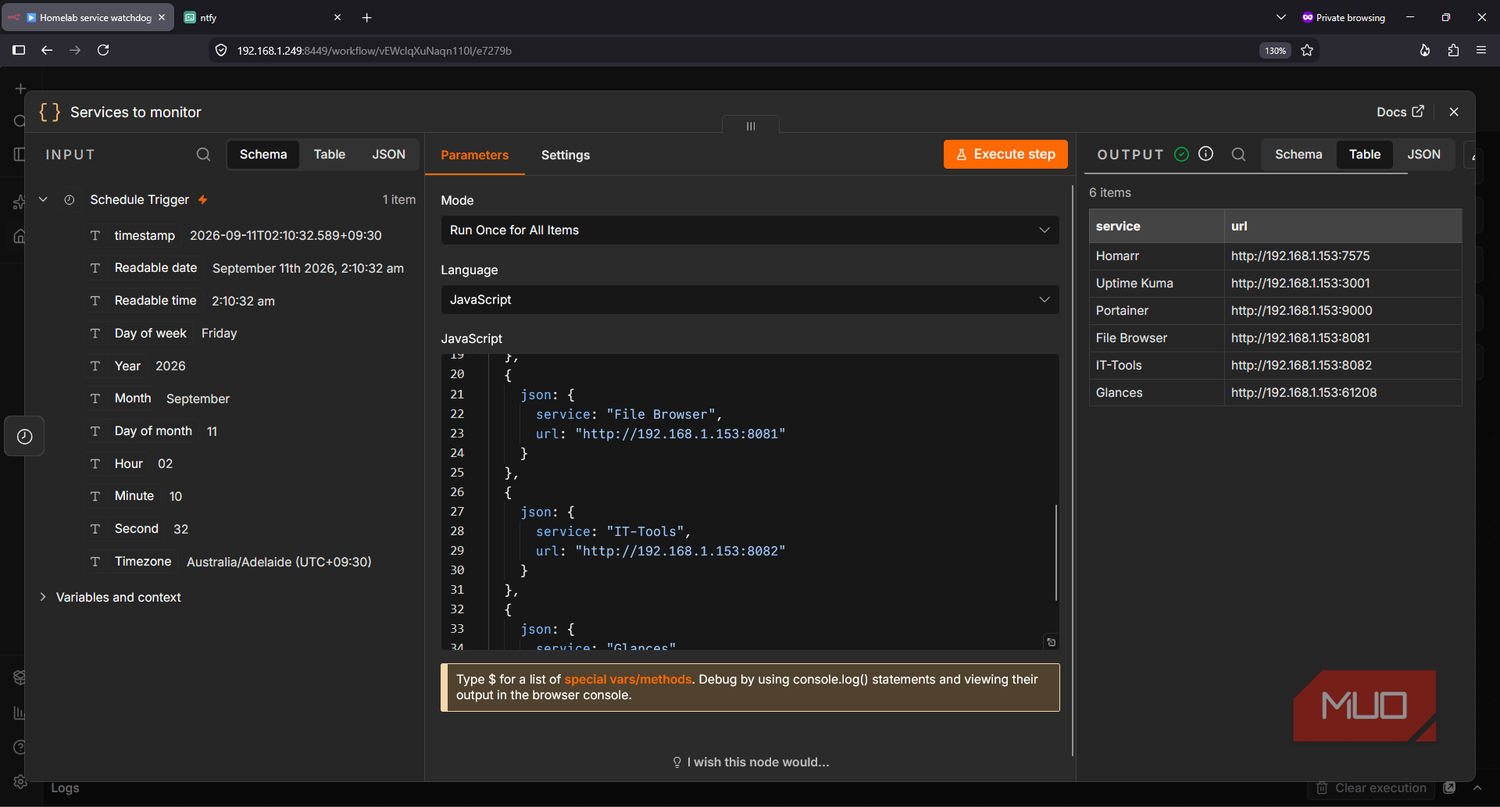Click the lightning icon beside Schedule Trigger
1500x807 pixels.
tap(203, 200)
